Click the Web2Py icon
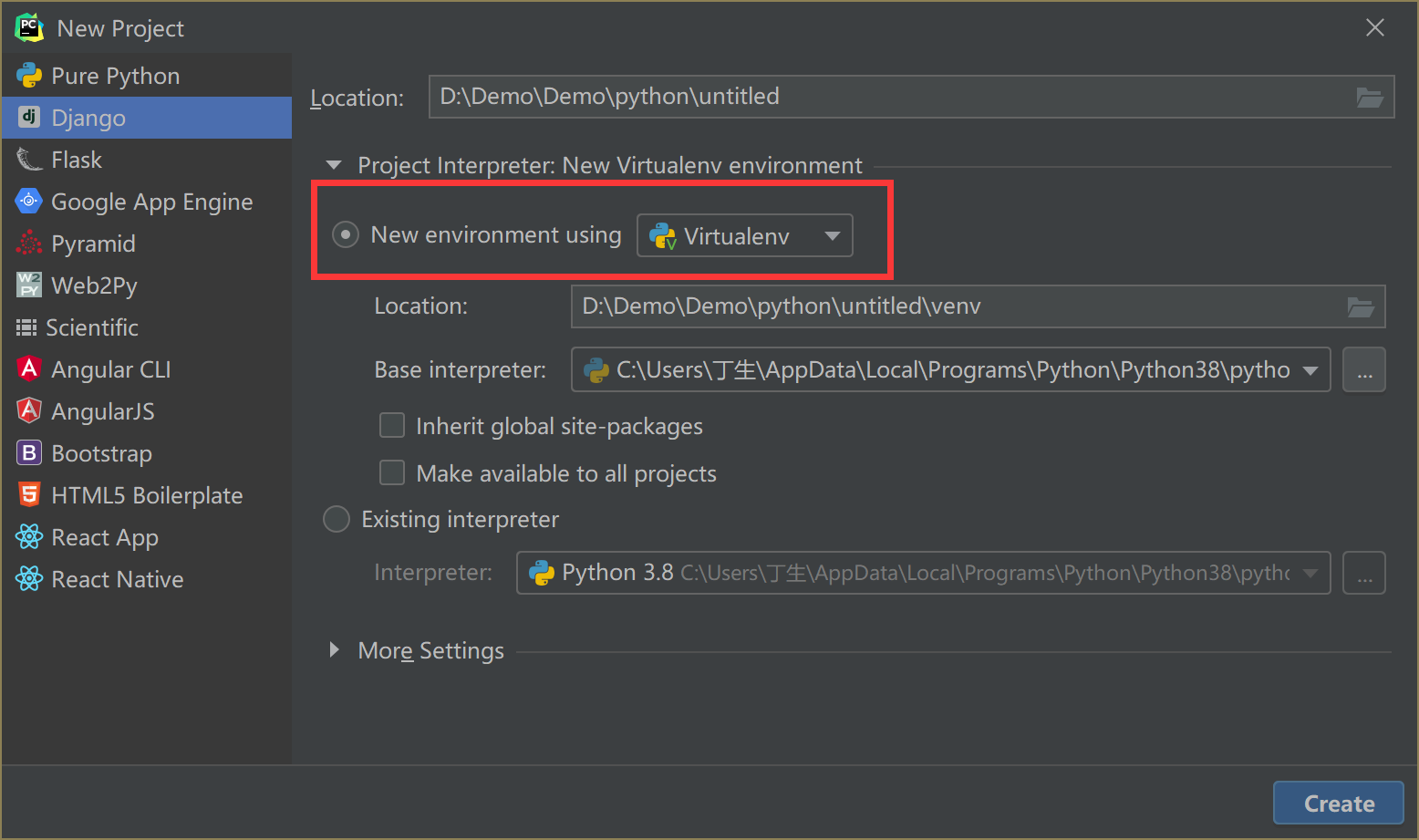Image resolution: width=1419 pixels, height=840 pixels. click(x=29, y=285)
